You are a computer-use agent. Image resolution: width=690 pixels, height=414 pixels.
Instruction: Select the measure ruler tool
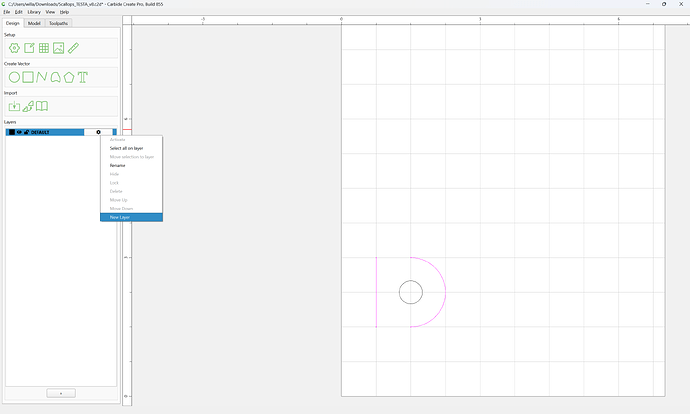click(x=73, y=48)
